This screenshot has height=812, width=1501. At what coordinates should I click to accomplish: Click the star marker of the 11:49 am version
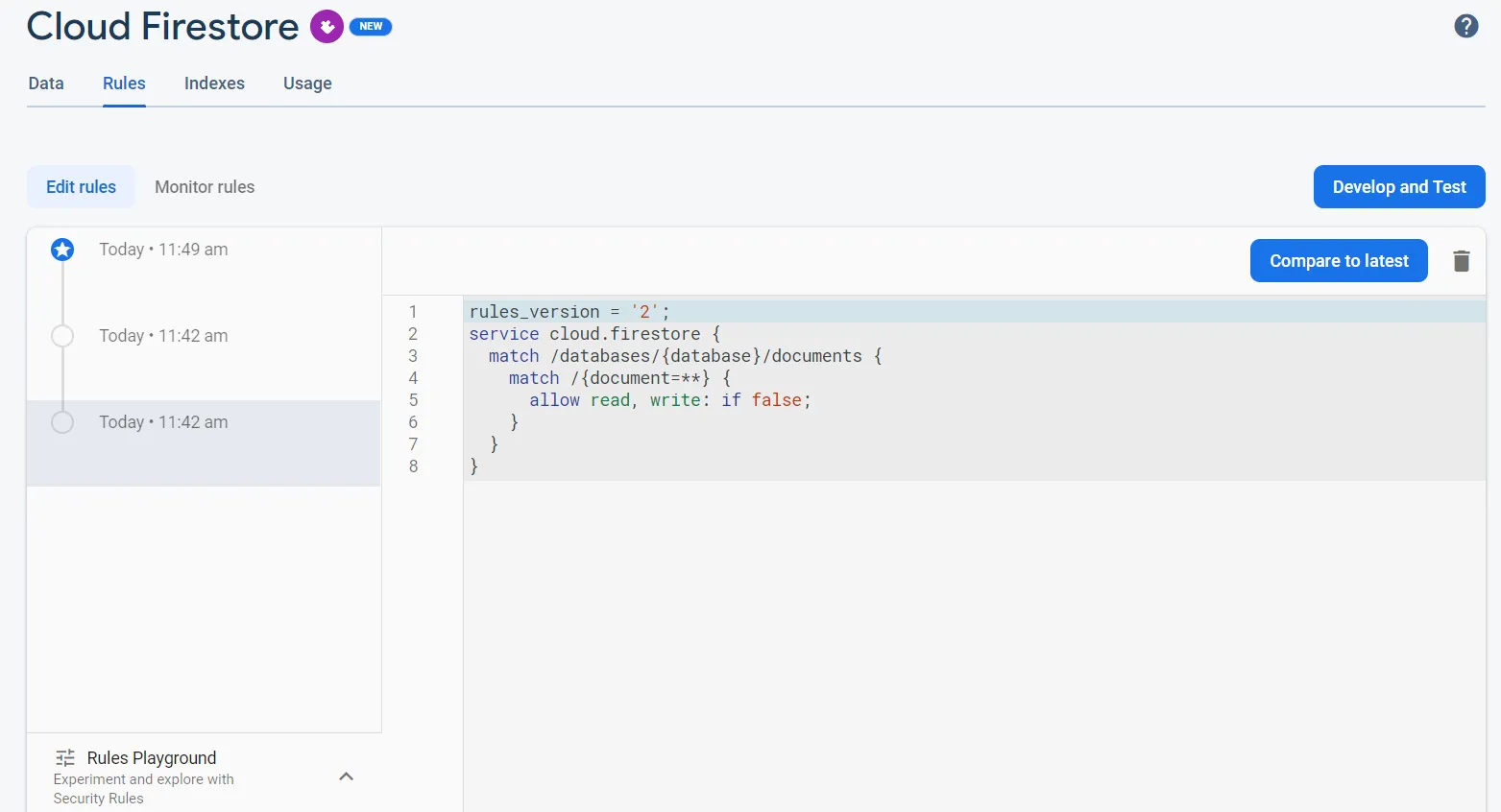pyautogui.click(x=62, y=250)
